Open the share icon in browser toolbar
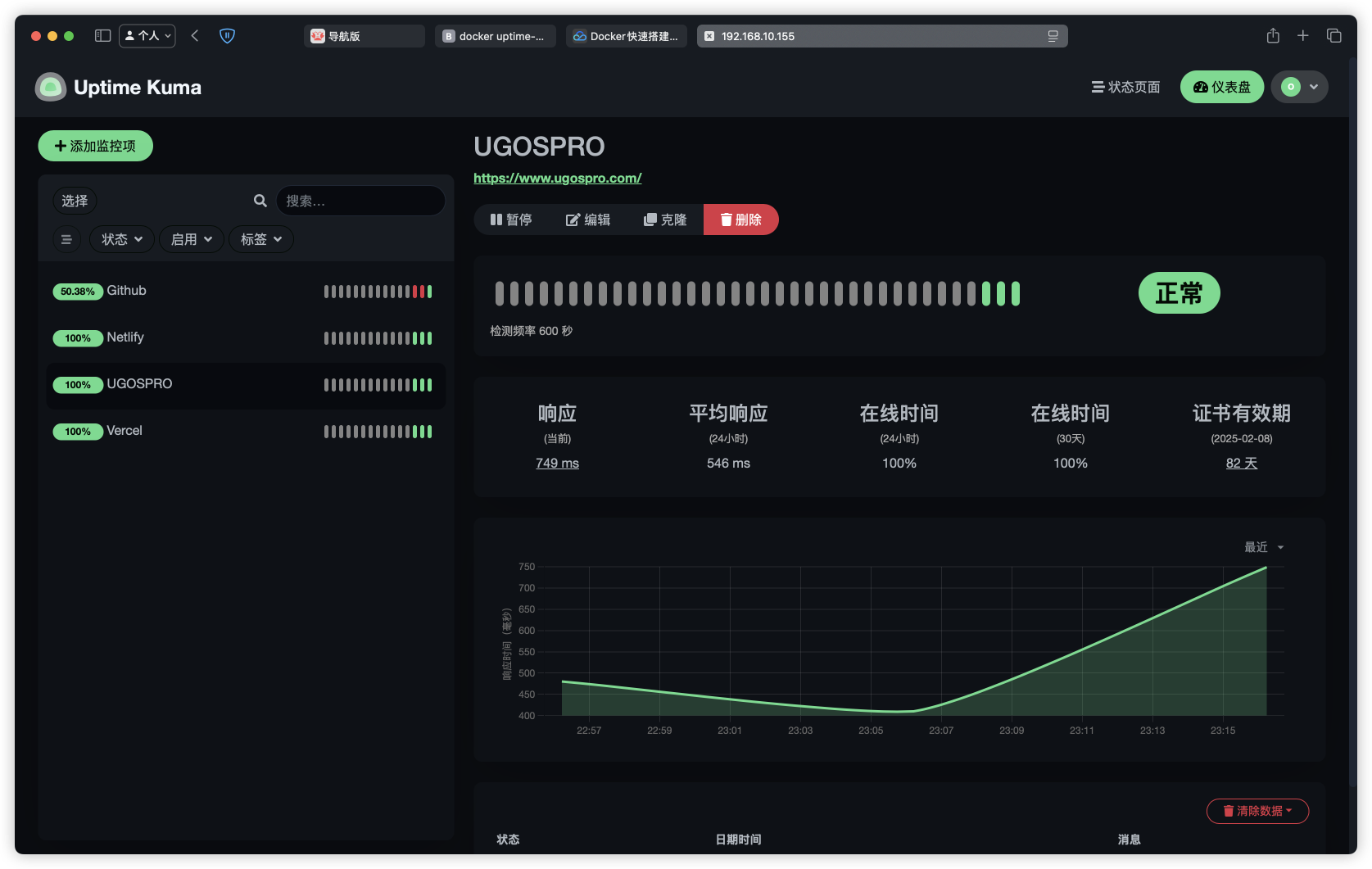 pyautogui.click(x=1273, y=36)
